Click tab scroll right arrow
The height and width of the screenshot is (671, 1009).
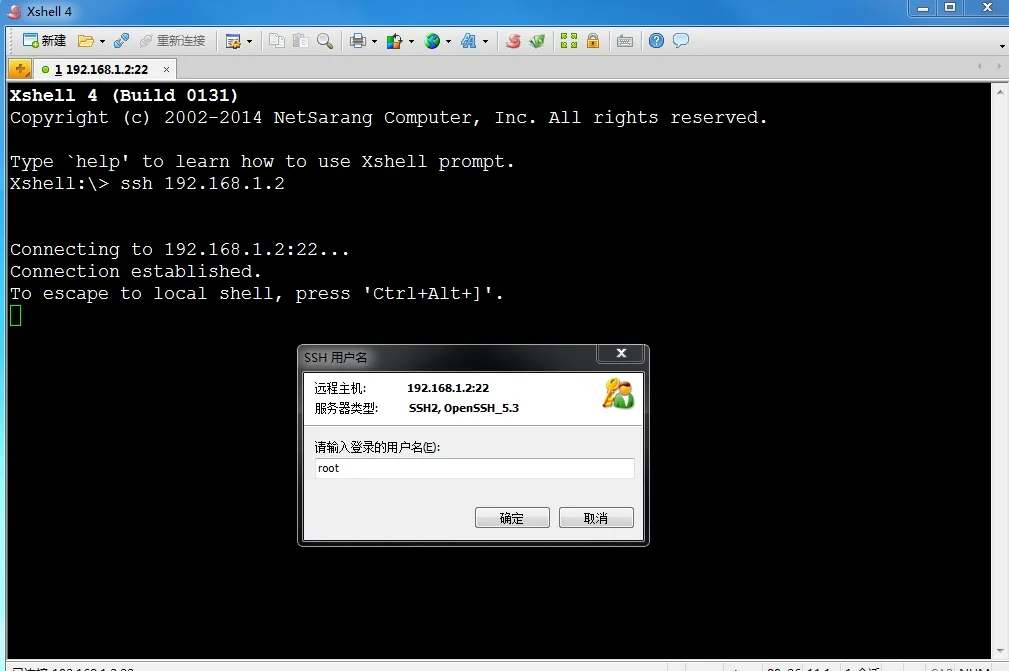coord(999,66)
